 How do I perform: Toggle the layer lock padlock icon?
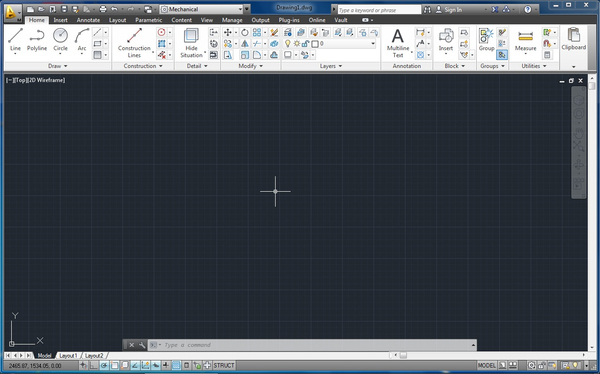[305, 44]
